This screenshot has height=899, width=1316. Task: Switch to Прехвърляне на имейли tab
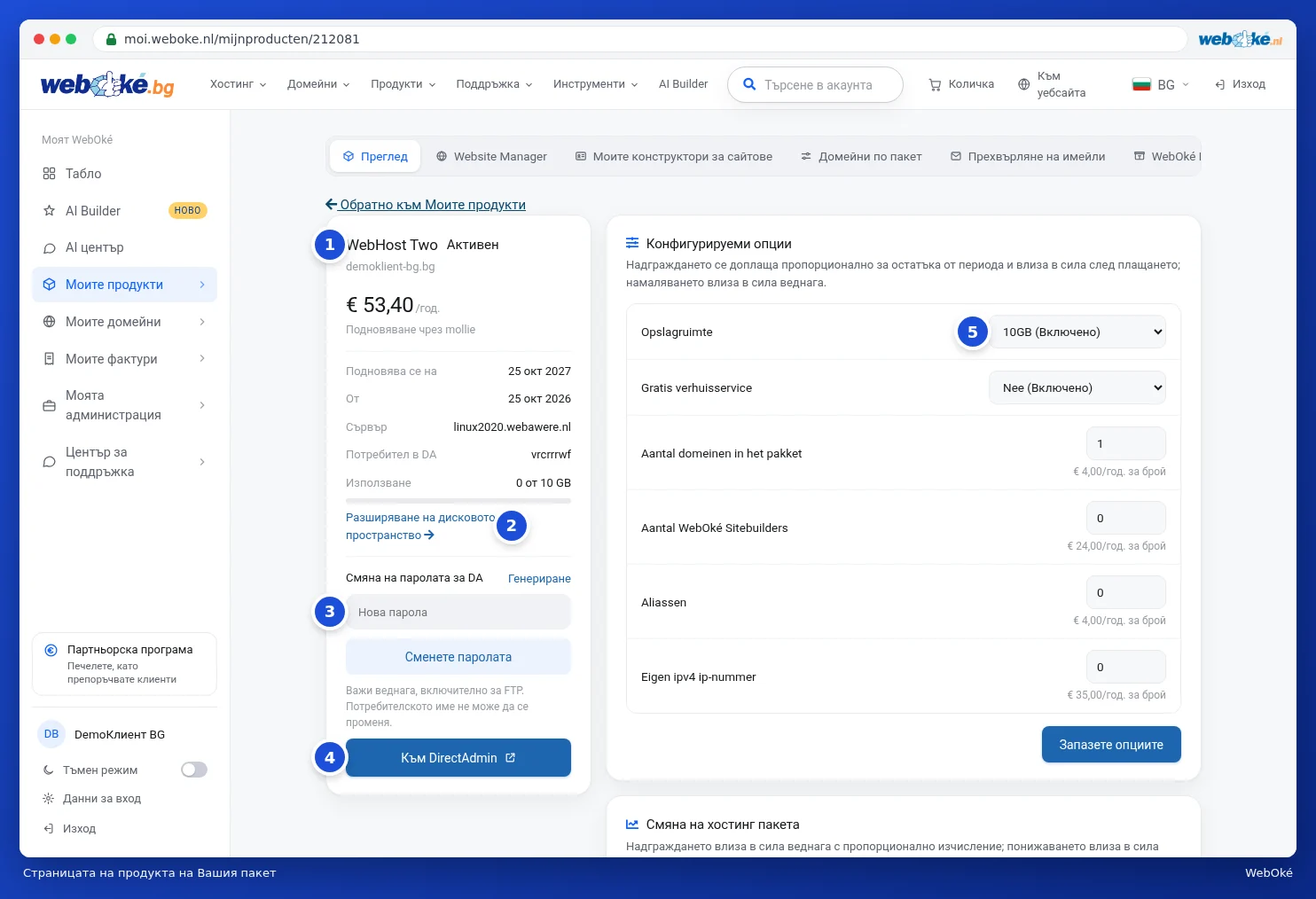tap(1028, 156)
